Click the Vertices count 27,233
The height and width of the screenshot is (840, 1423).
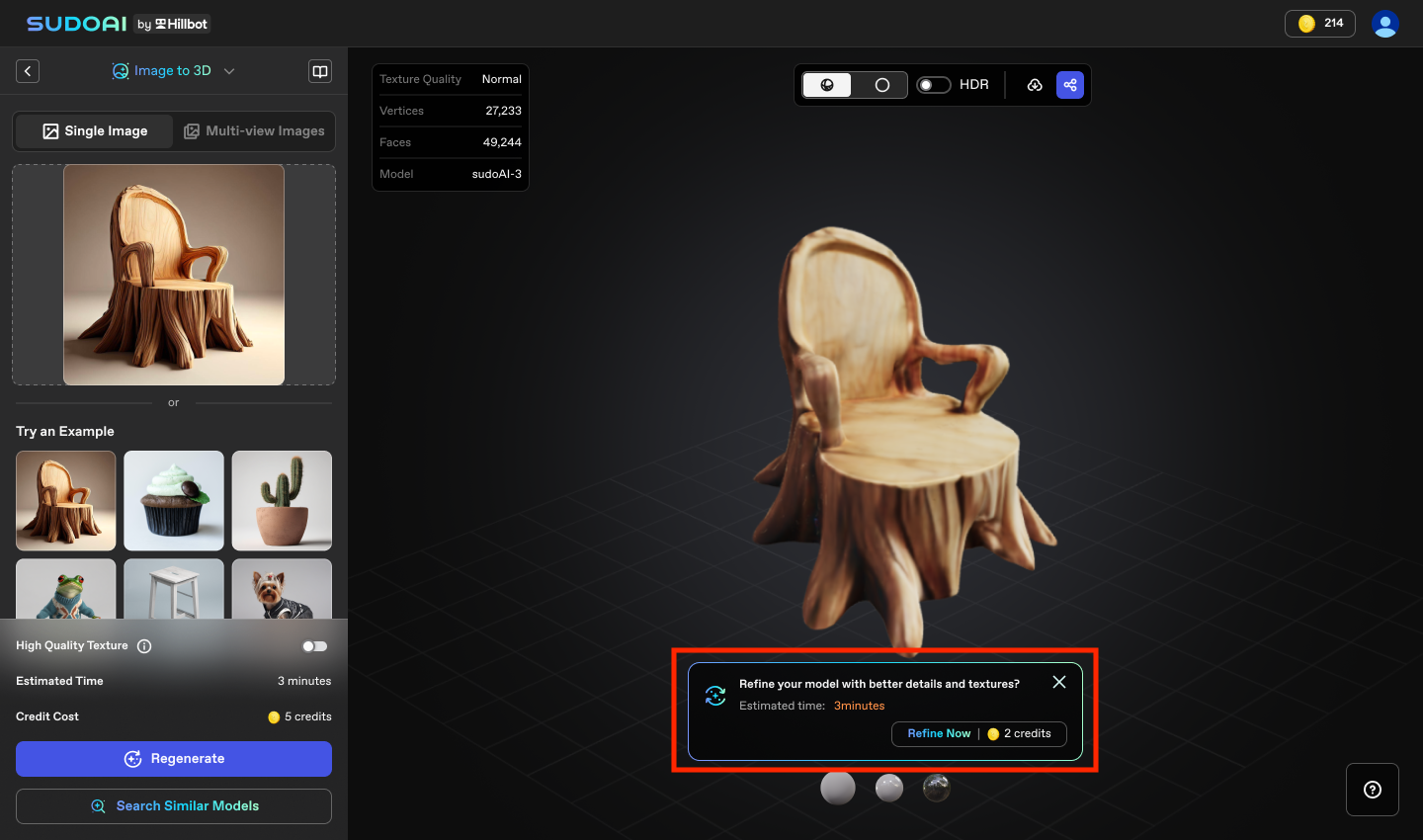(503, 111)
